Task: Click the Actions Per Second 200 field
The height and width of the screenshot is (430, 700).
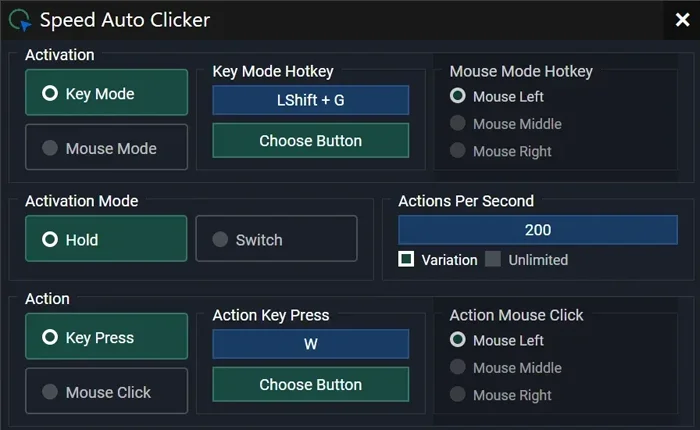Action: coord(538,230)
